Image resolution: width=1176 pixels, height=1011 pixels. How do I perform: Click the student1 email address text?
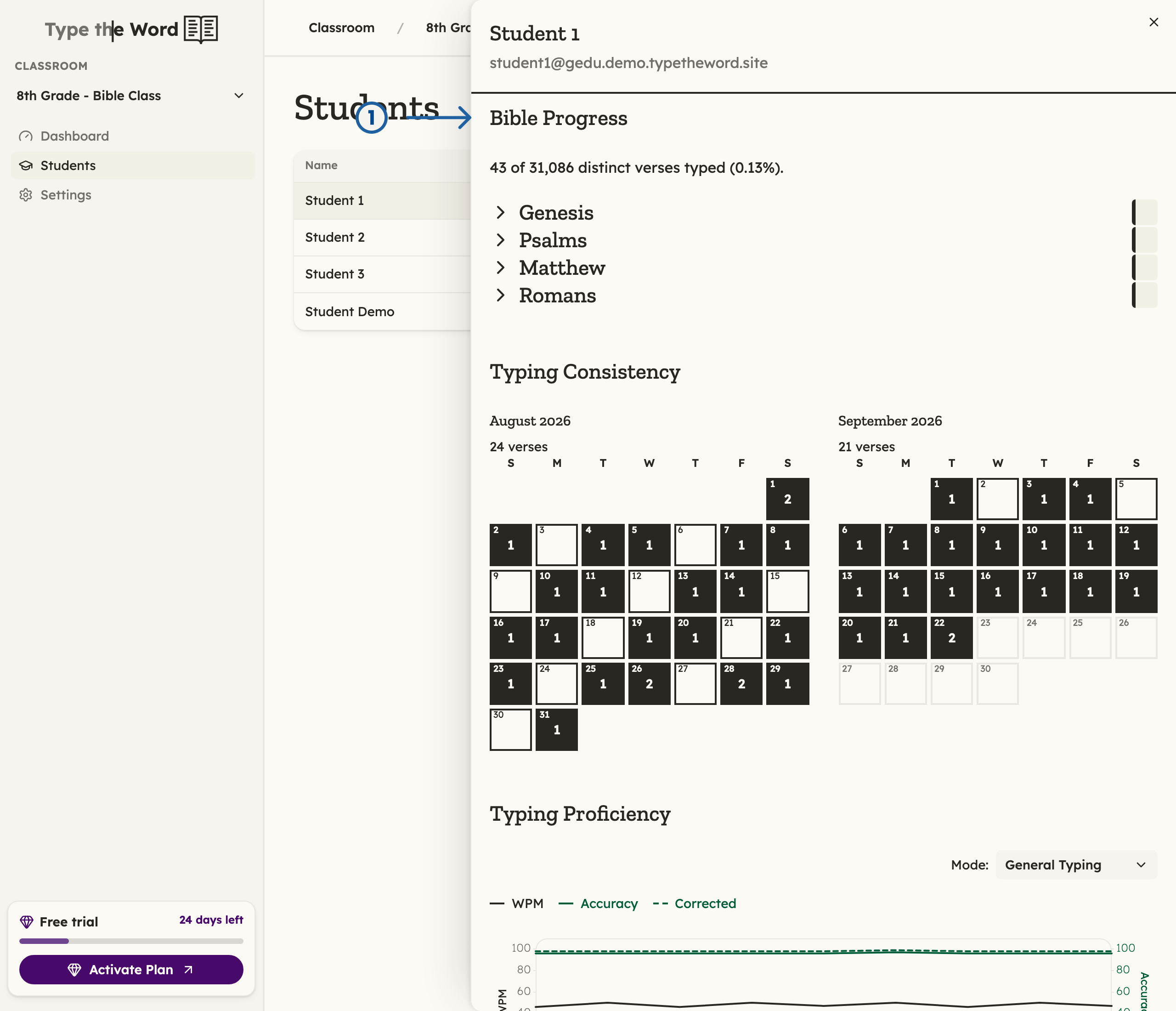coord(629,63)
